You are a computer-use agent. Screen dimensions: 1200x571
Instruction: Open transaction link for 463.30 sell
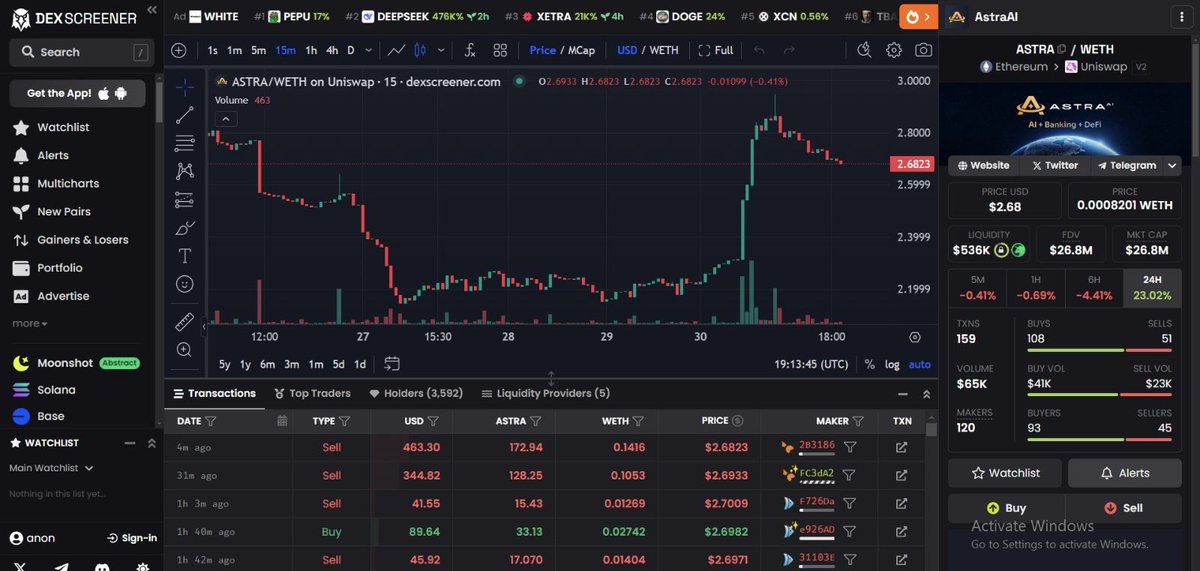click(x=901, y=448)
